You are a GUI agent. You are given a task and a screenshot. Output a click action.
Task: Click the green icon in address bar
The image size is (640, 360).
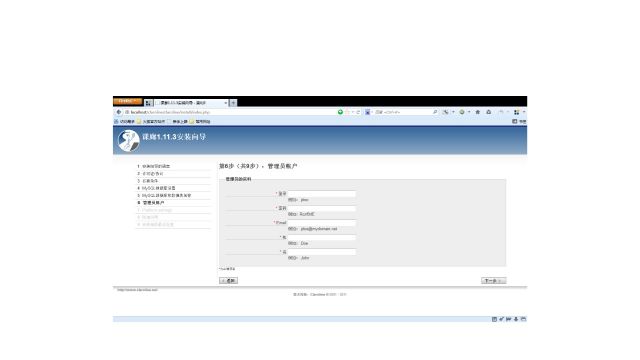tap(340, 112)
